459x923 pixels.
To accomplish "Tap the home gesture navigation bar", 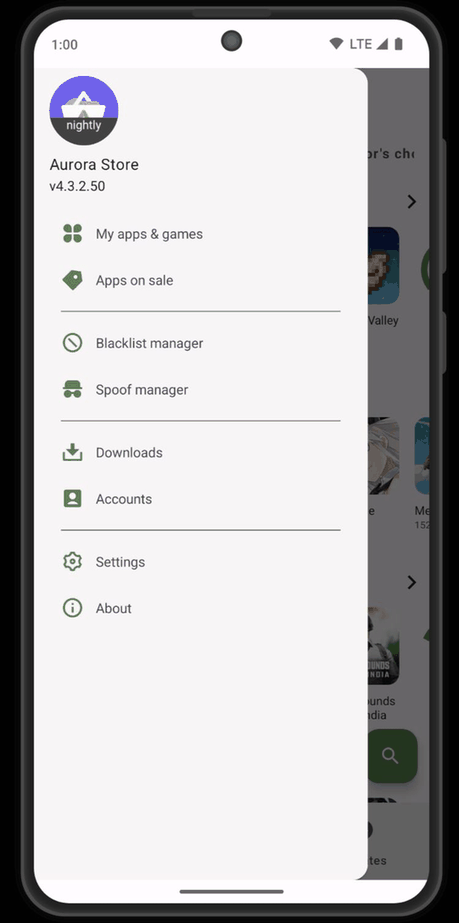I will [231, 891].
